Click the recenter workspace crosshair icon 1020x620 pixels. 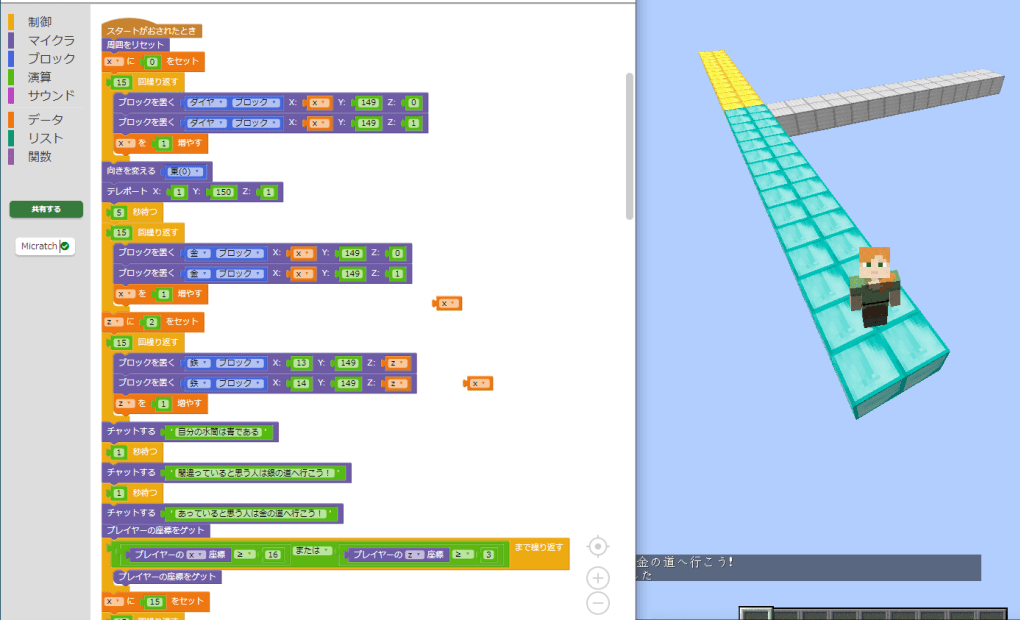point(597,546)
